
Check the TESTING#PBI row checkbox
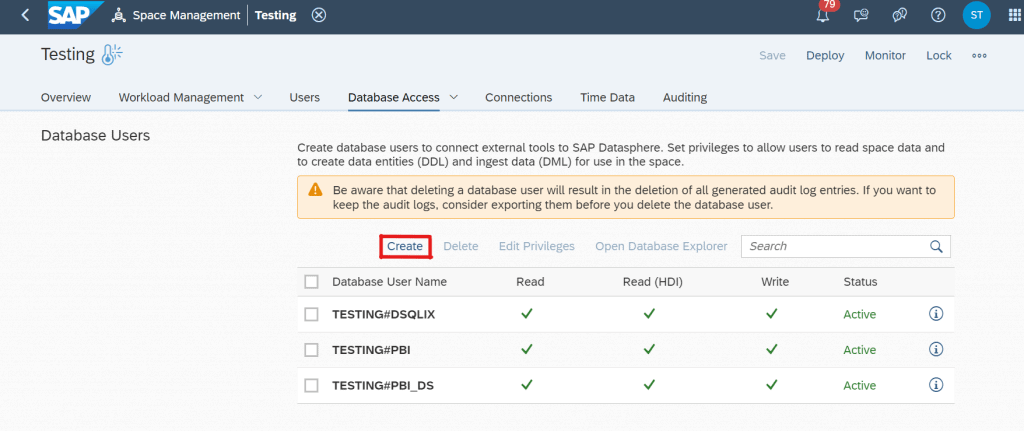click(x=312, y=350)
